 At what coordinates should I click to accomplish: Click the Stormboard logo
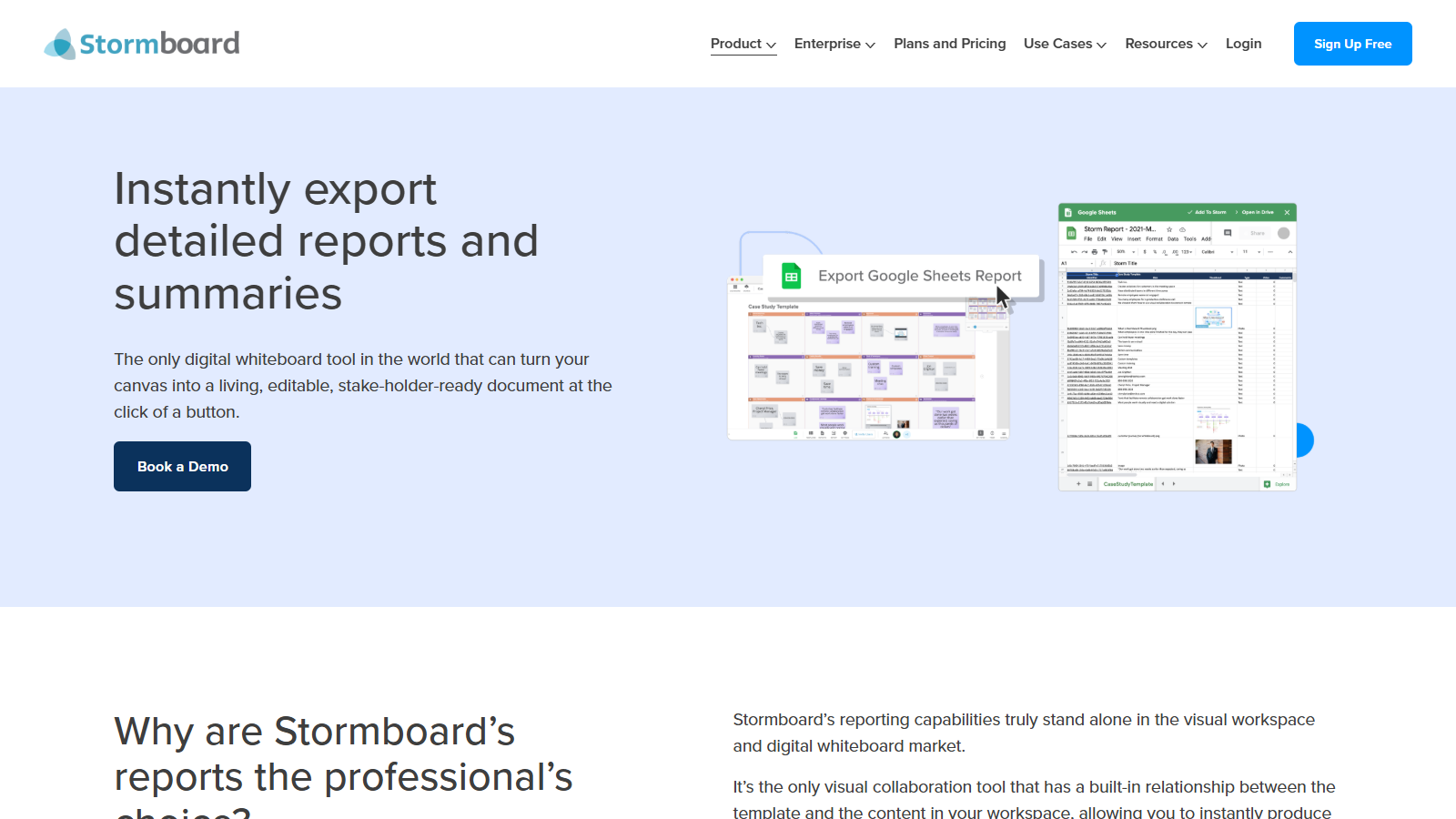[142, 44]
